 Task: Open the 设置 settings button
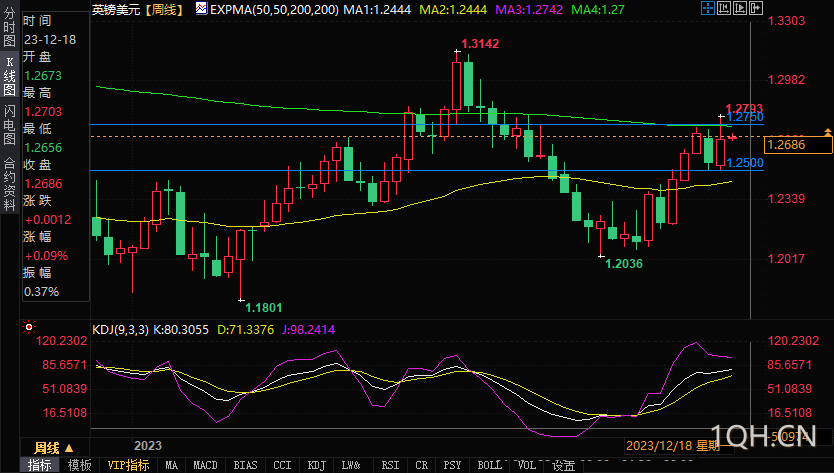(x=564, y=465)
